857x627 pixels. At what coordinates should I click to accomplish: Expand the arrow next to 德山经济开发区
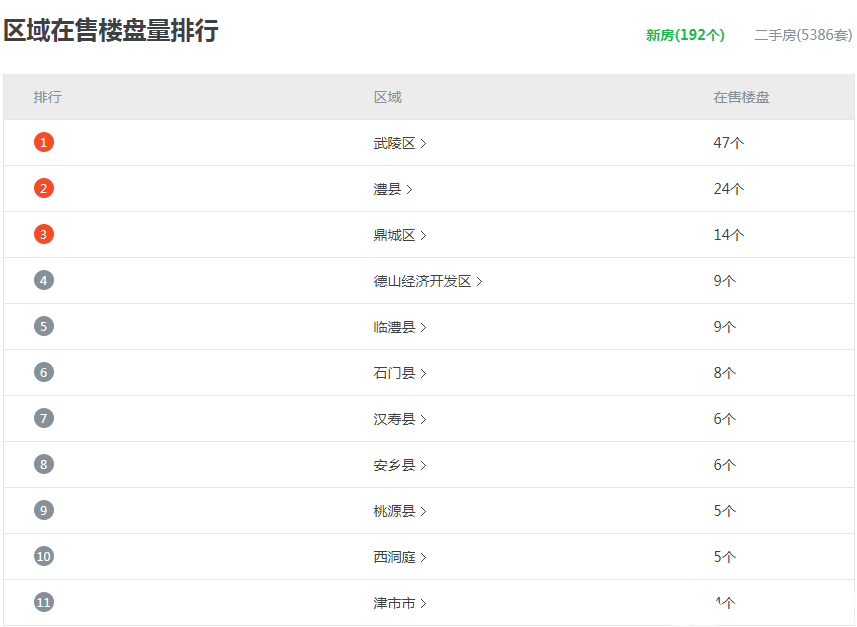pyautogui.click(x=480, y=281)
